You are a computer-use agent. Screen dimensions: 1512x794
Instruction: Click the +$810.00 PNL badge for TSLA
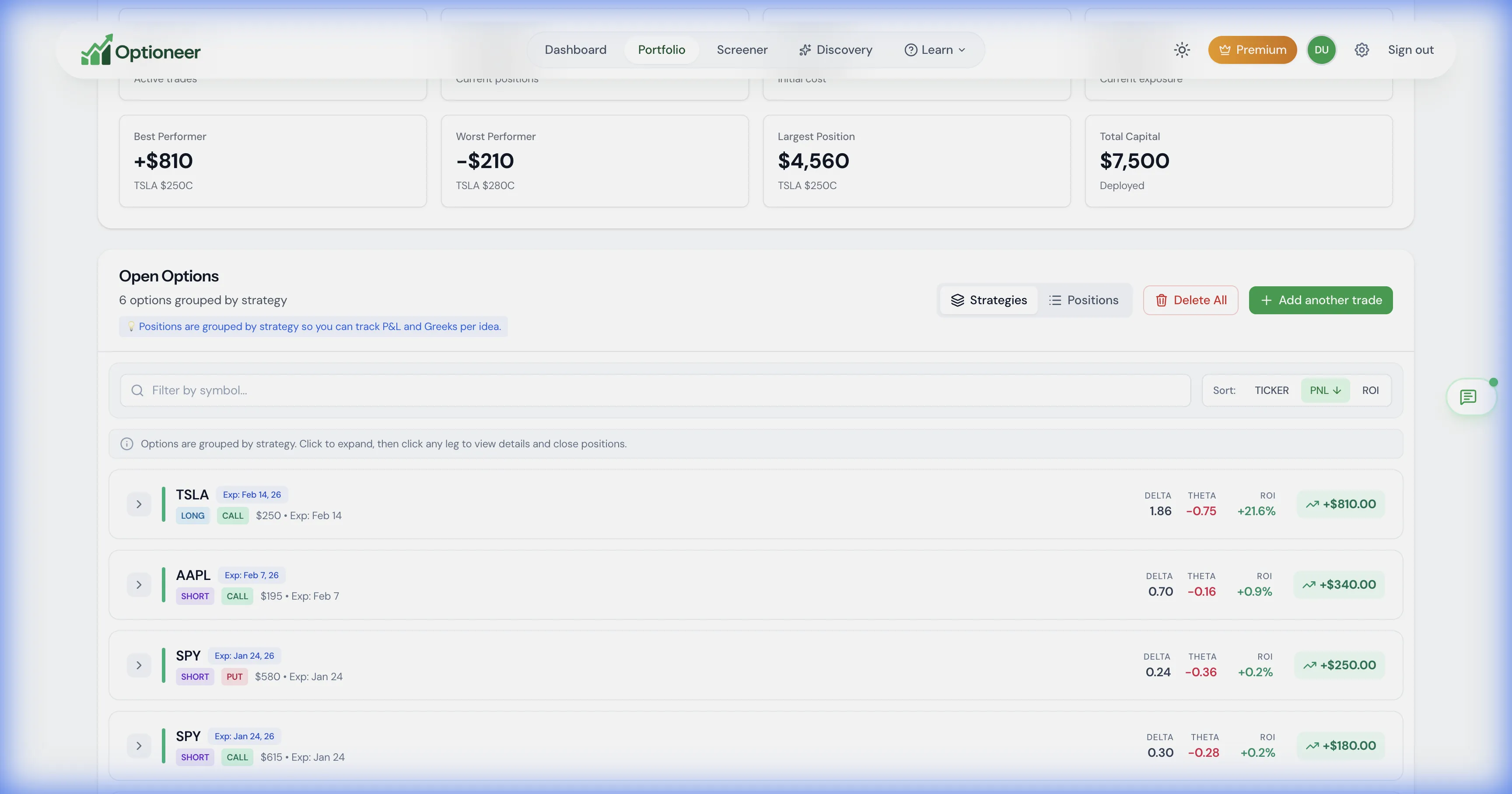pyautogui.click(x=1340, y=505)
